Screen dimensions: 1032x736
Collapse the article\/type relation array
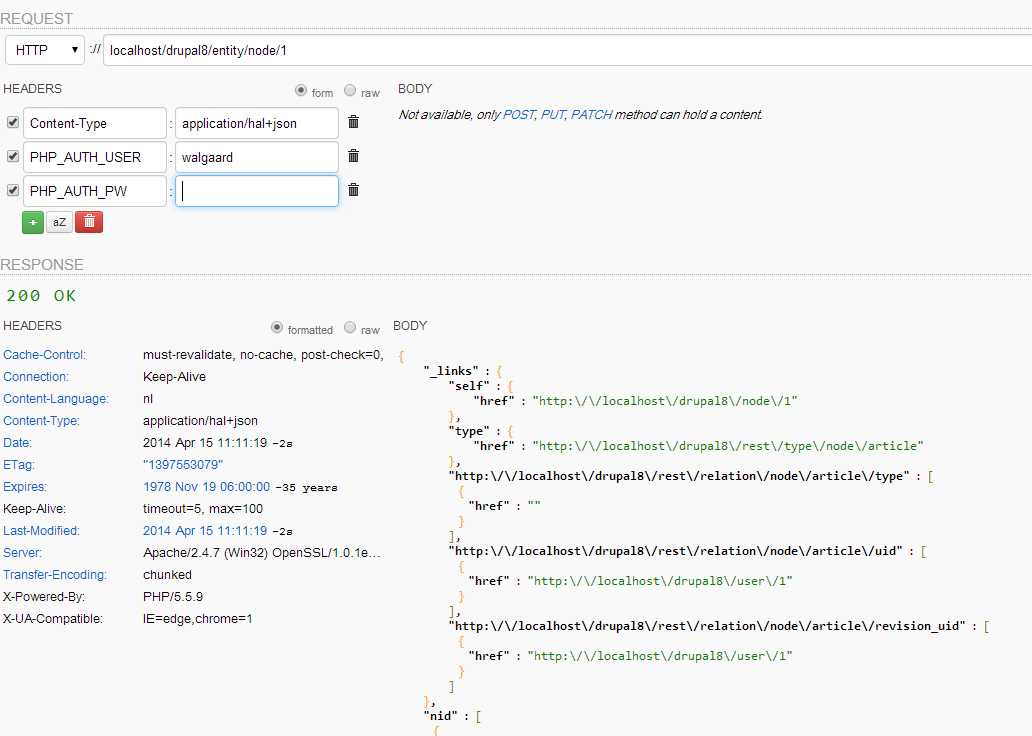pos(931,476)
